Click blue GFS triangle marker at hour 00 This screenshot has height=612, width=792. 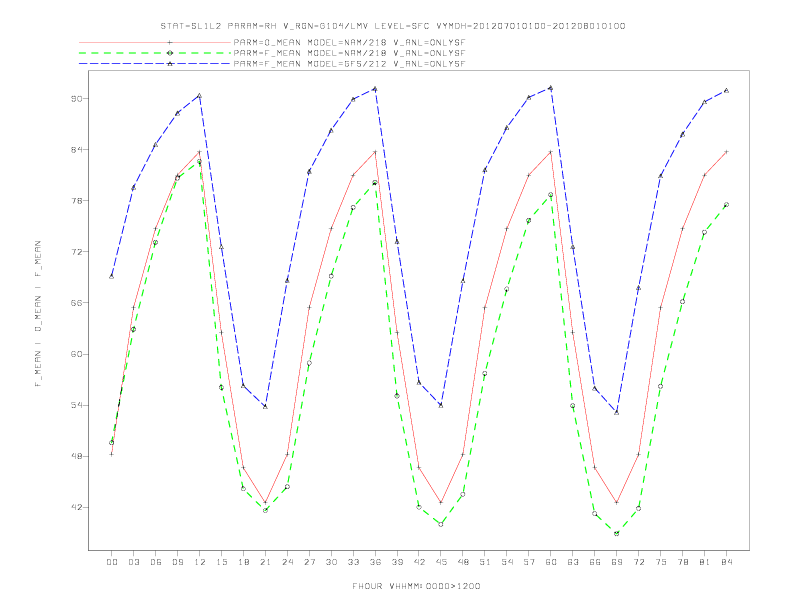click(x=112, y=276)
